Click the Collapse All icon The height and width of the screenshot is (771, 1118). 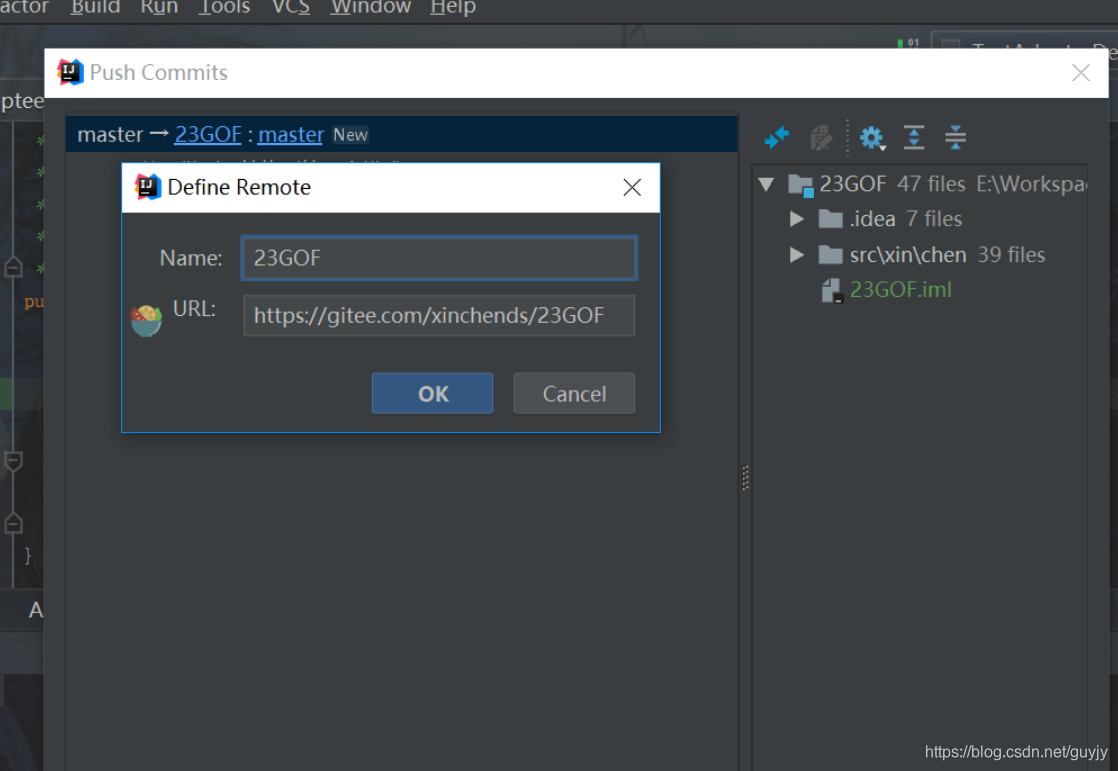coord(955,137)
